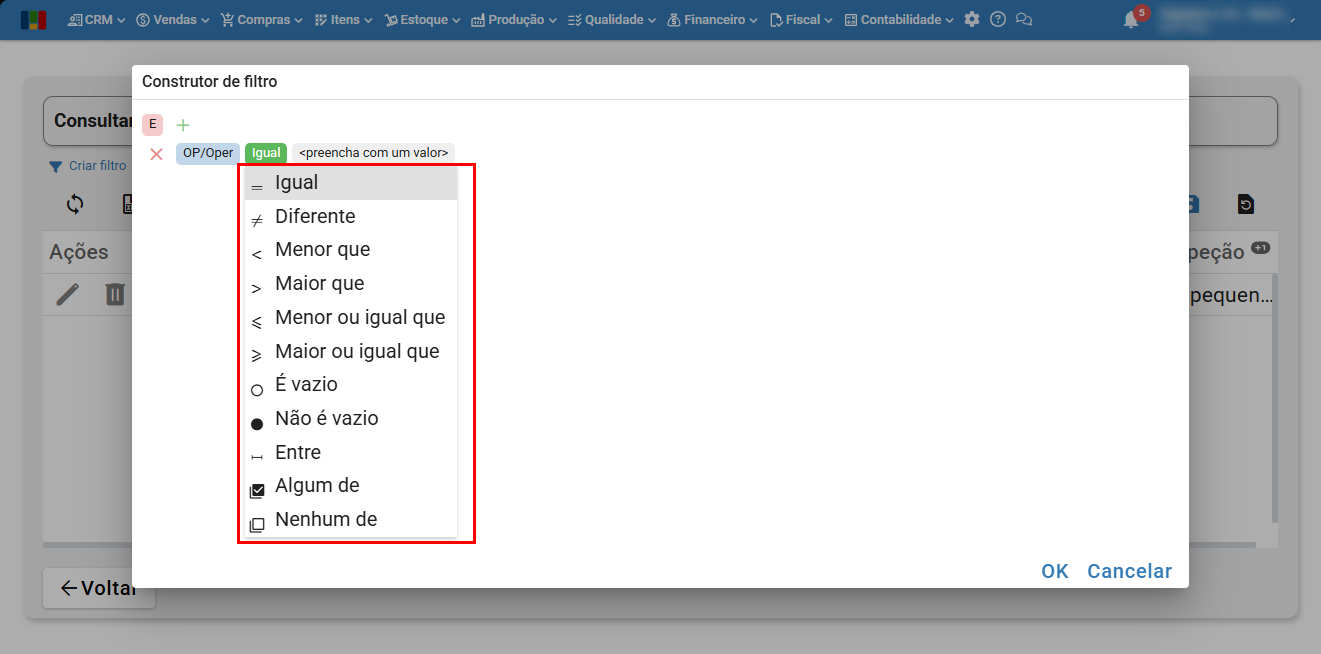Image resolution: width=1321 pixels, height=654 pixels.
Task: Choose the Não é vazio option
Action: click(351, 419)
